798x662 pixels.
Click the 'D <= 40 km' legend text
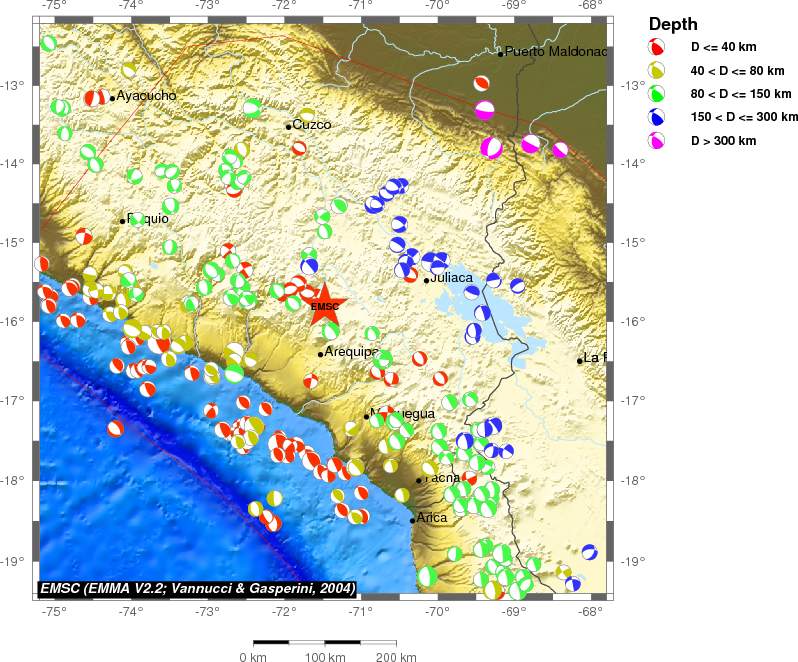click(x=725, y=47)
